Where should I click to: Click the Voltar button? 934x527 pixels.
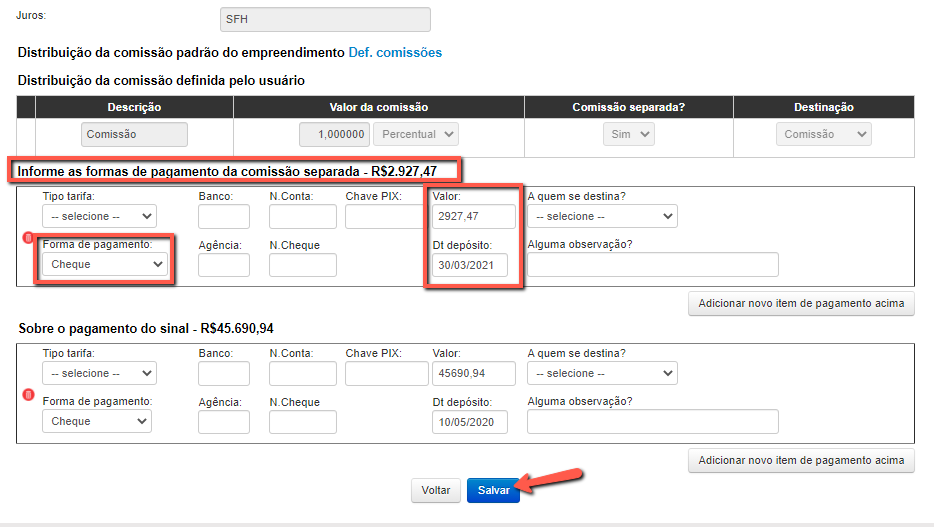pos(435,491)
